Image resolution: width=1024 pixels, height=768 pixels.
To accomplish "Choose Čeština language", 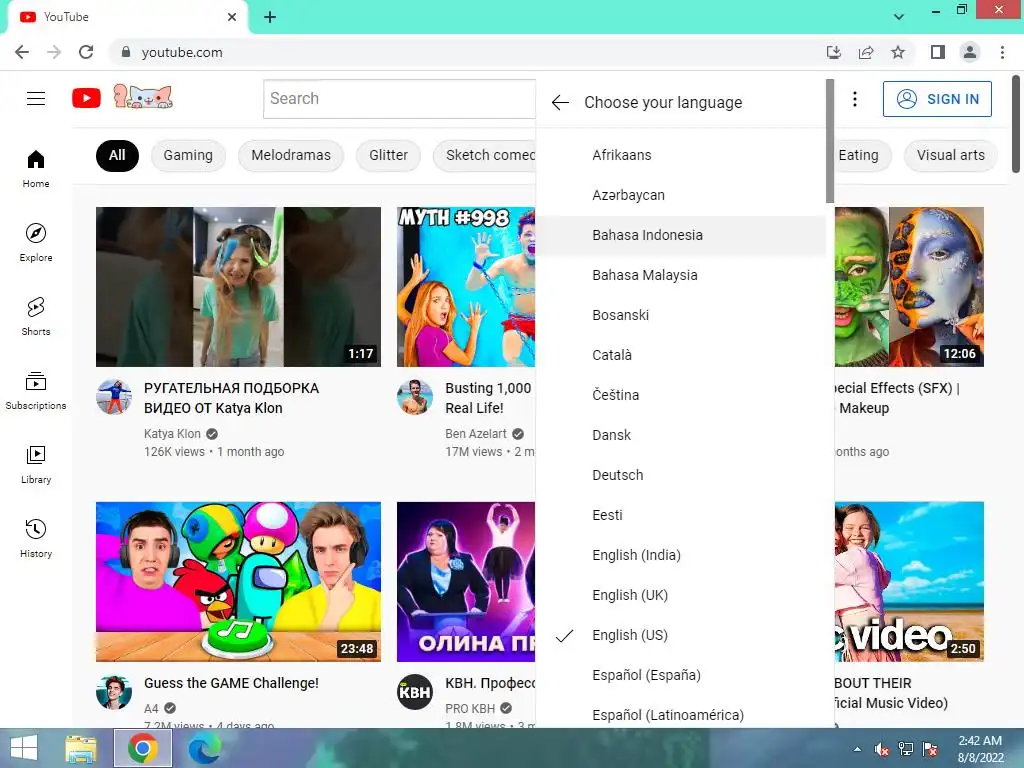I will pos(681,395).
